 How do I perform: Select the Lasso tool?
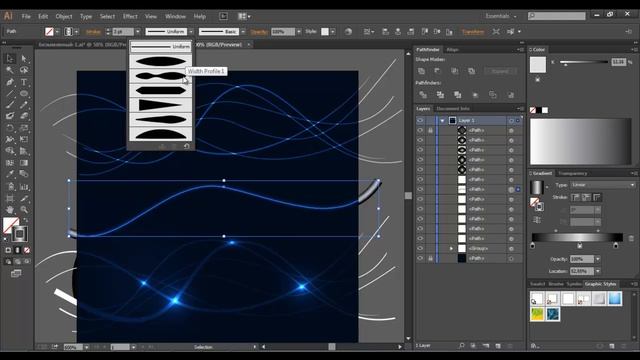(x=24, y=70)
